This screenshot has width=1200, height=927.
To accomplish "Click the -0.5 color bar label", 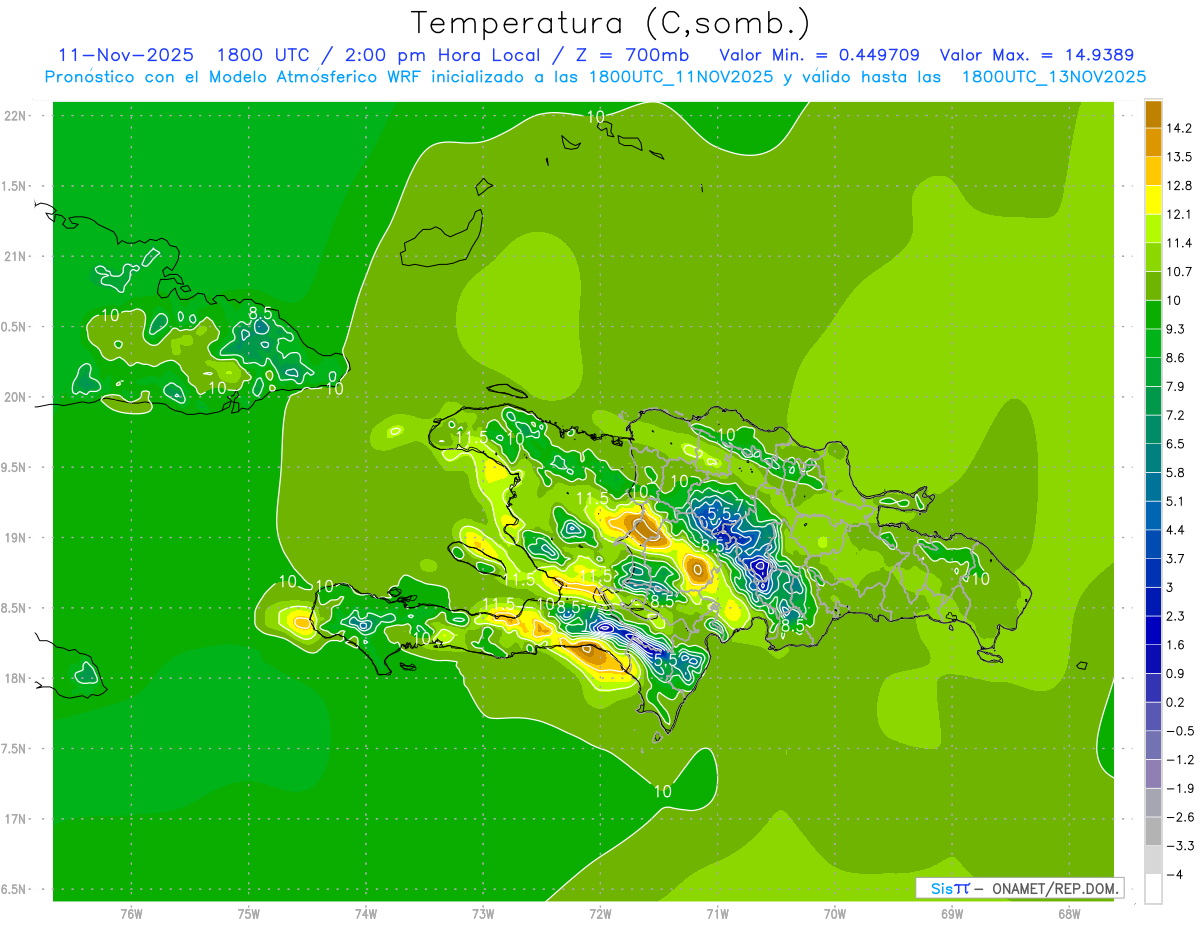I will click(1179, 731).
